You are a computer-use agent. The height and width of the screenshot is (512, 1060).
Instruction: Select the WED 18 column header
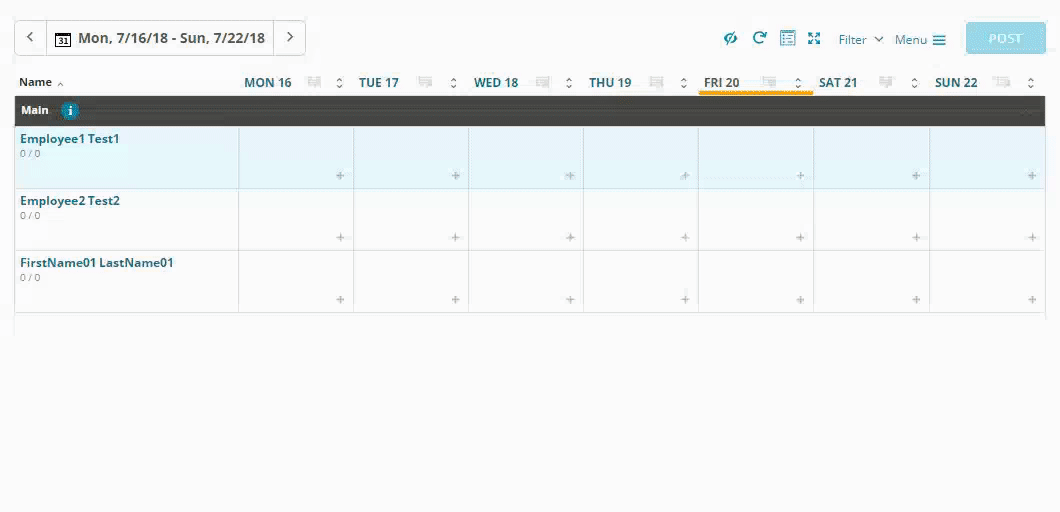pyautogui.click(x=496, y=83)
